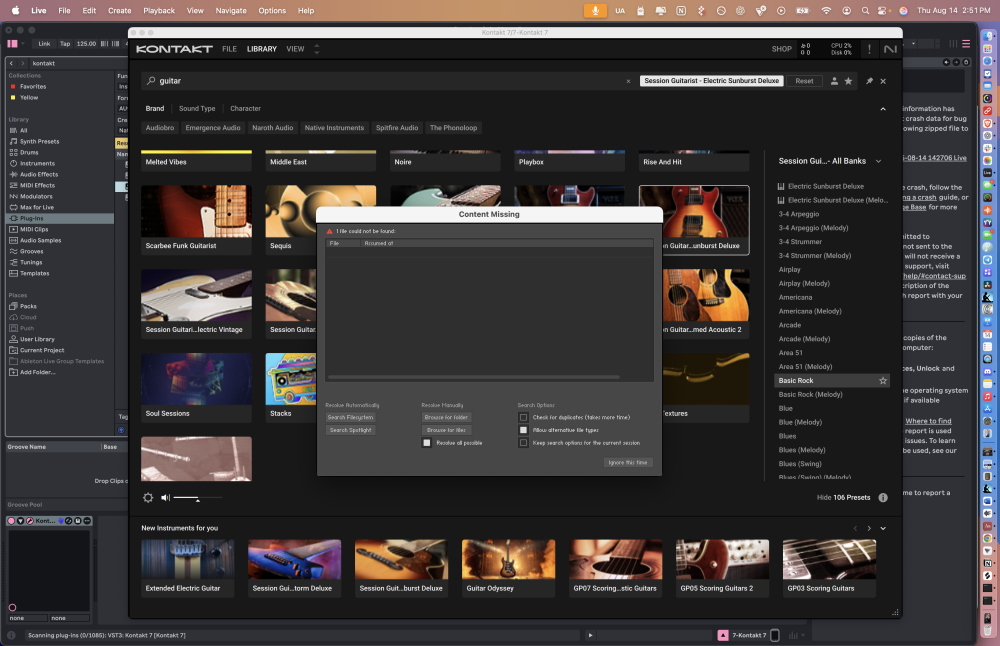
Task: Click the user content icon in Kontakt search bar
Action: (x=834, y=81)
